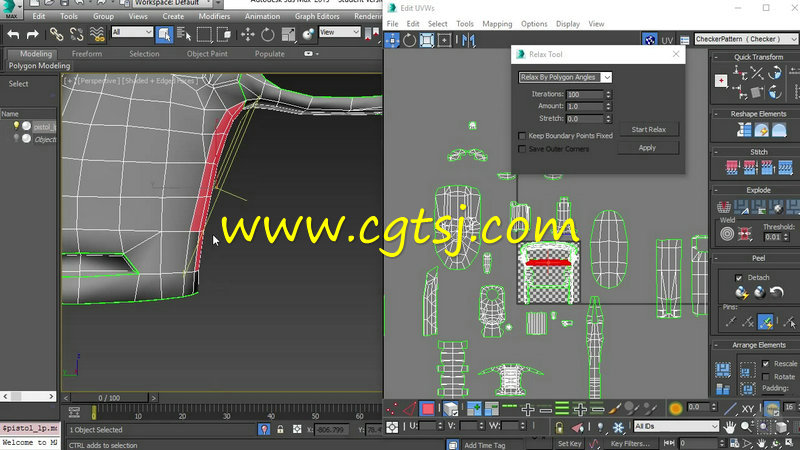Click the time slider handle at frame 0
Viewport: 800px width, 450px height.
pos(94,412)
